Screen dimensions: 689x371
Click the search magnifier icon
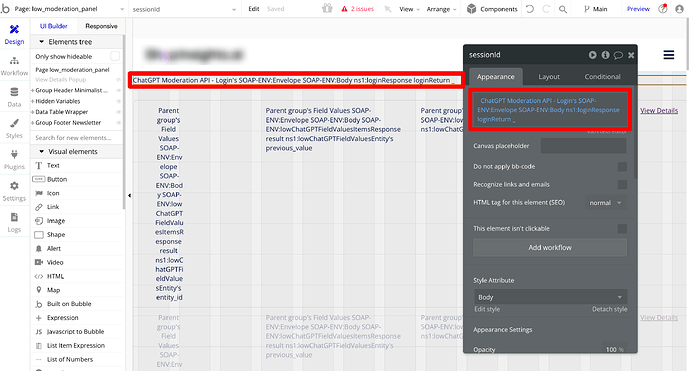[562, 9]
